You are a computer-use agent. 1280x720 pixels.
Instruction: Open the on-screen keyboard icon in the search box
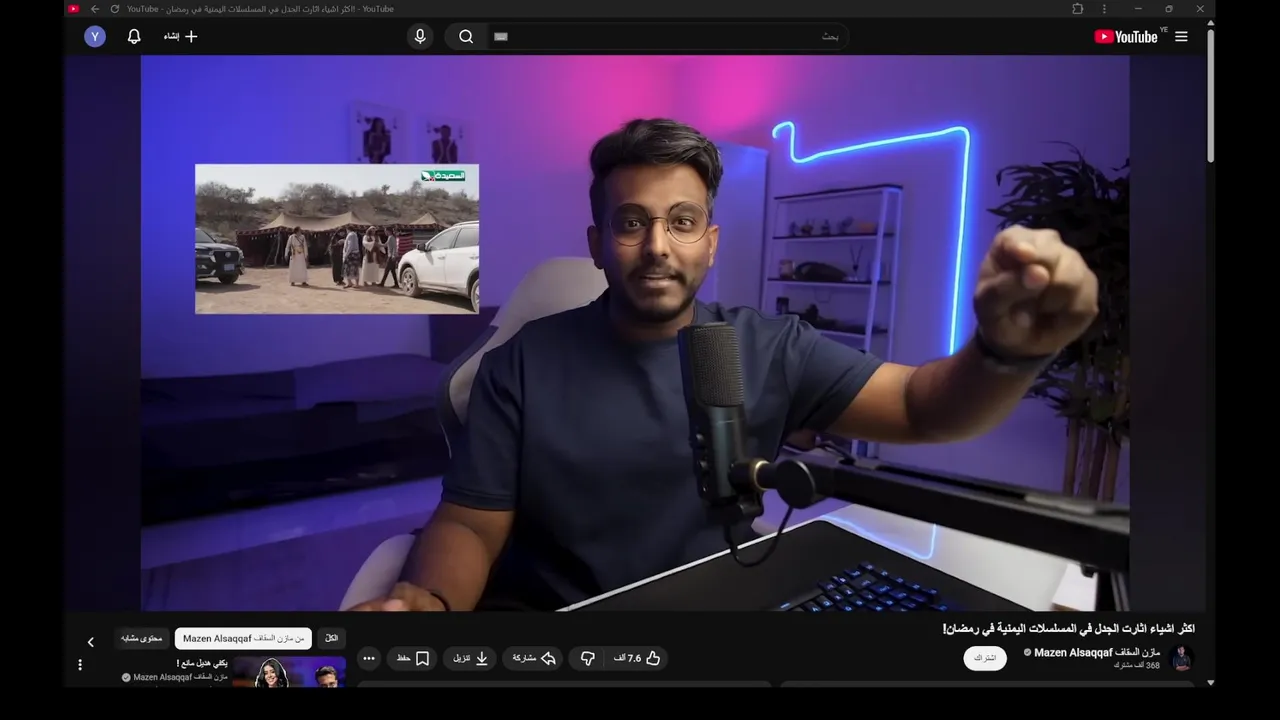[x=501, y=37]
